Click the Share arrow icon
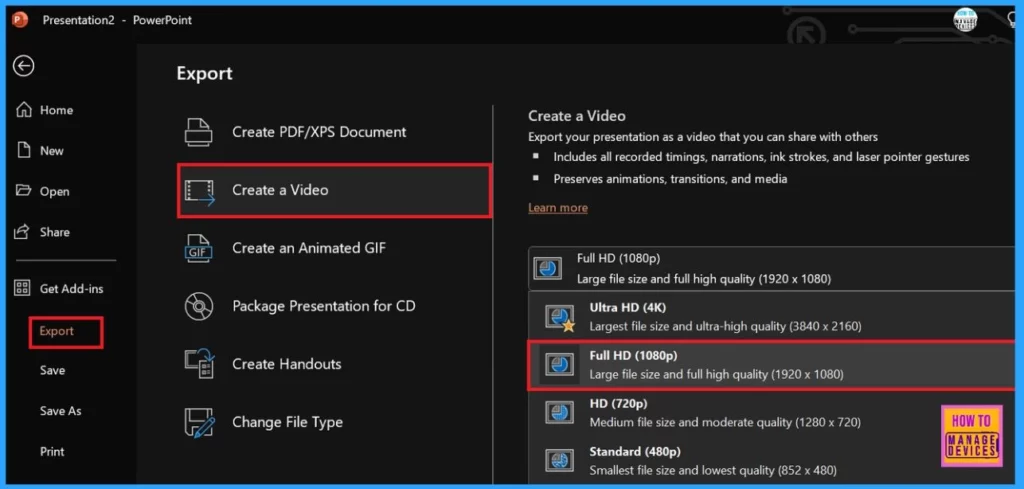The height and width of the screenshot is (489, 1024). tap(23, 231)
